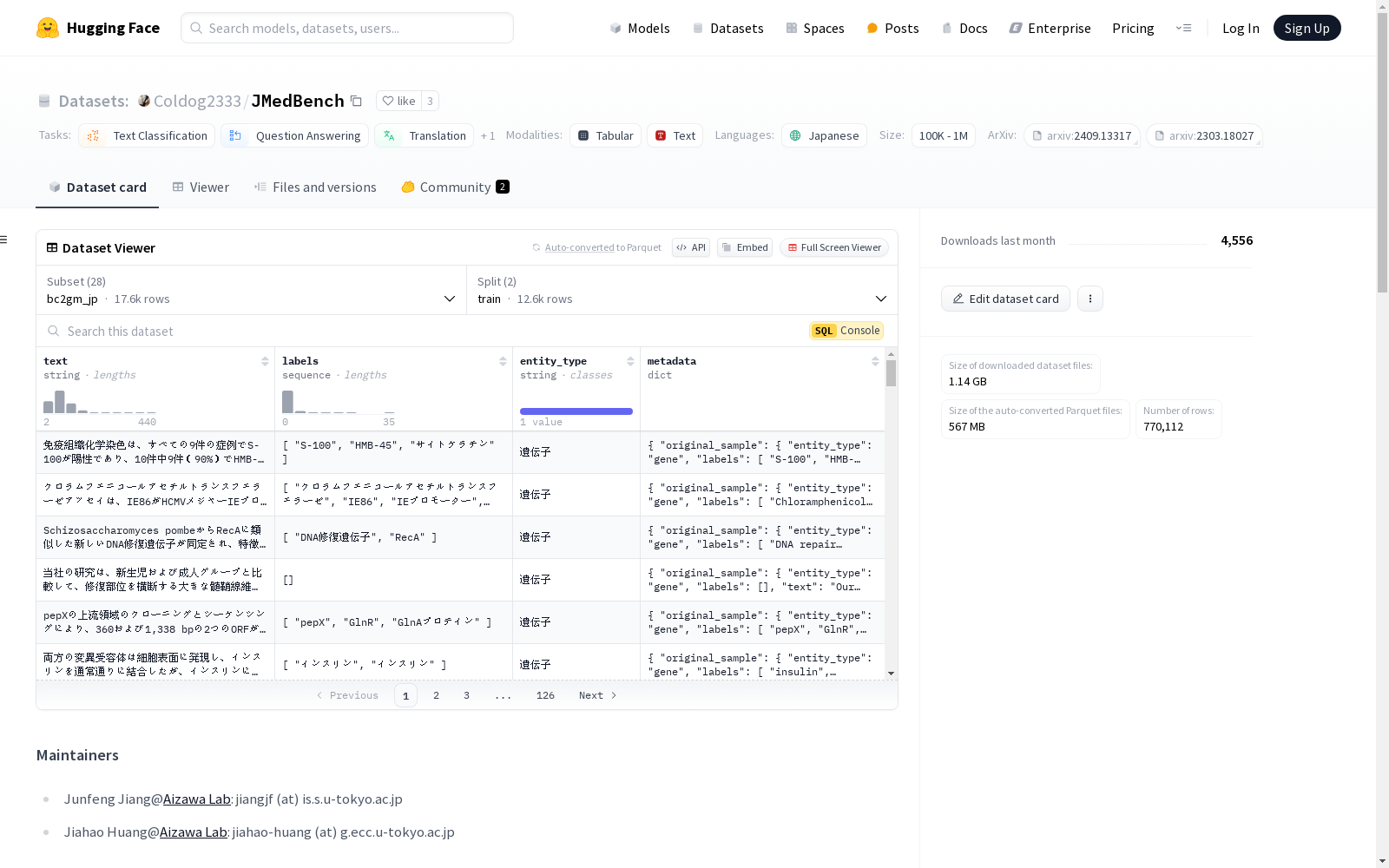Sort the metadata column

875,361
